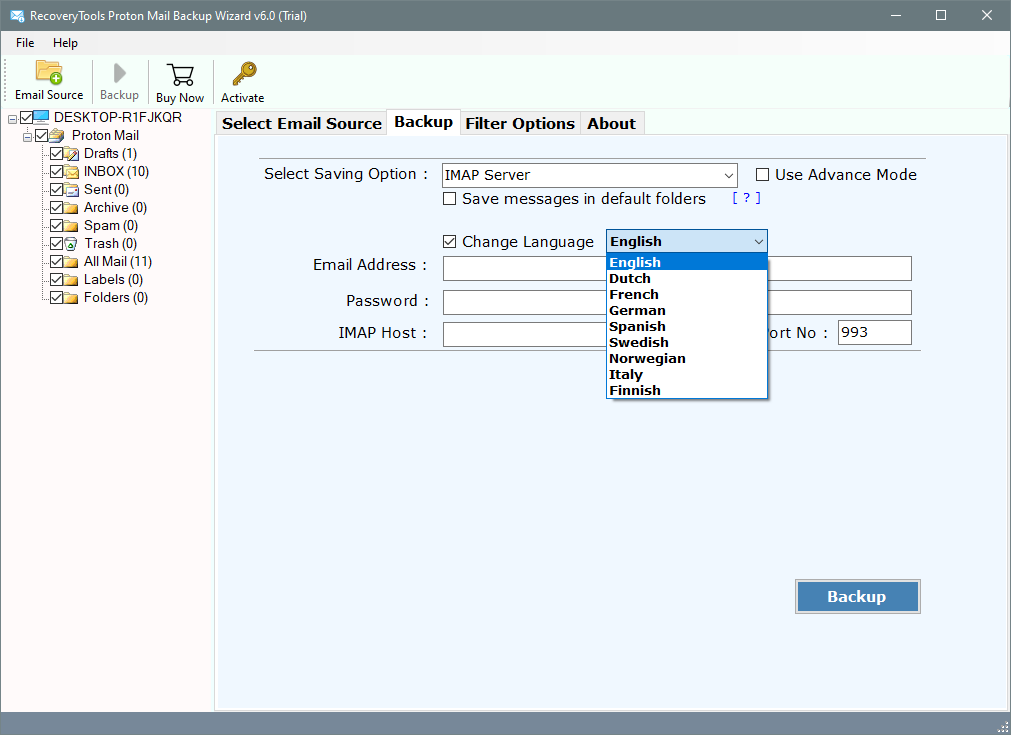This screenshot has width=1011, height=735.
Task: Choose Dutch from language list
Action: (687, 279)
